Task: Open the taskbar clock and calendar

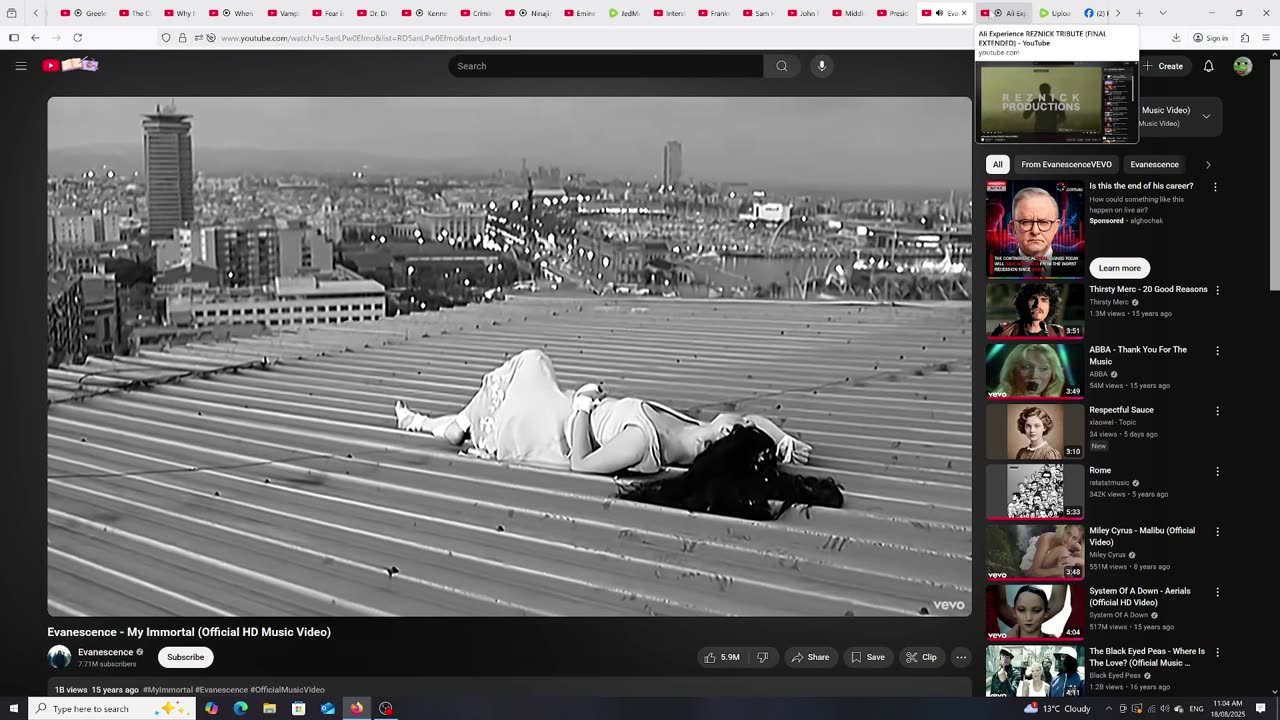Action: (1227, 708)
